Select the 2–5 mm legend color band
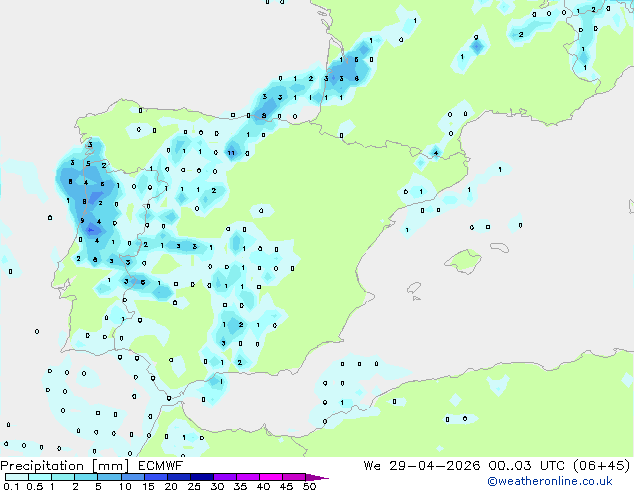Image resolution: width=634 pixels, height=490 pixels. (86, 477)
